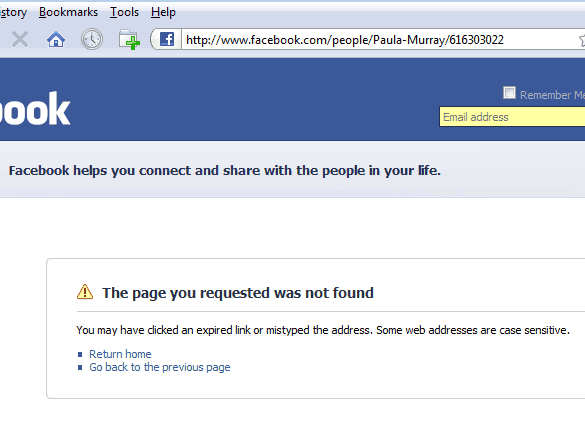The width and height of the screenshot is (585, 427).
Task: Click the Email address input field
Action: pos(512,117)
